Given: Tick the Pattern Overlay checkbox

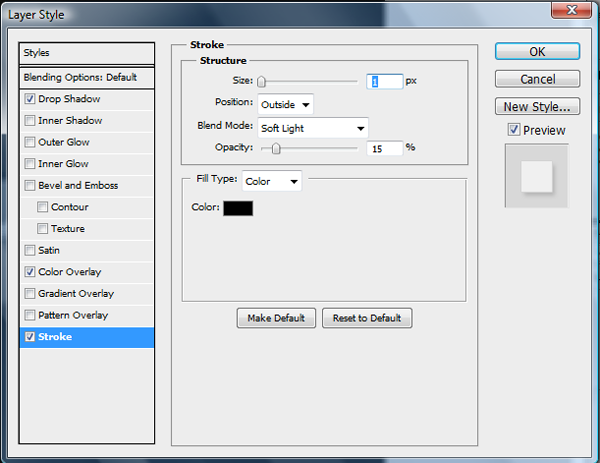Looking at the screenshot, I should [29, 315].
